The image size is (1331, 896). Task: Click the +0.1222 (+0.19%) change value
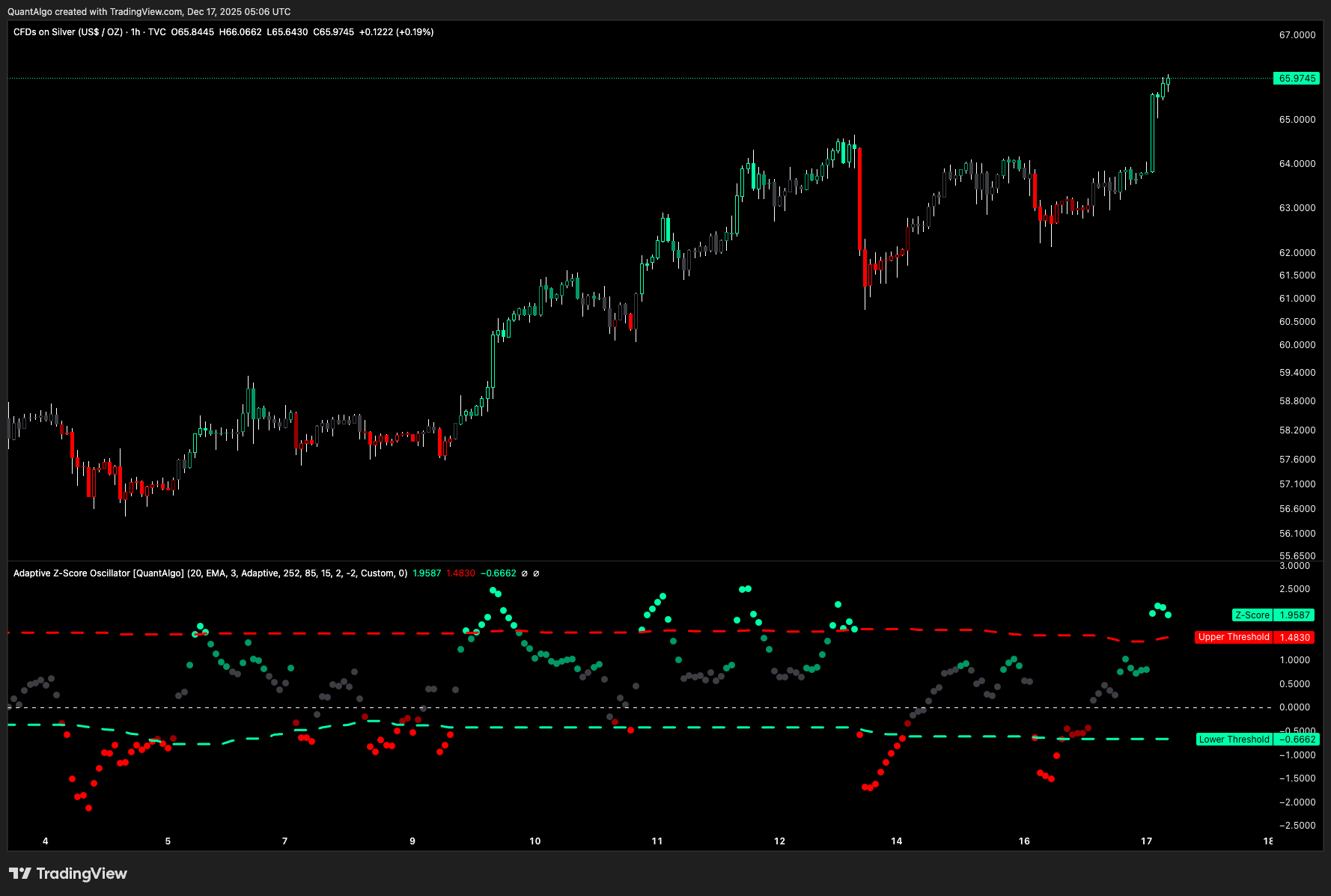click(396, 32)
